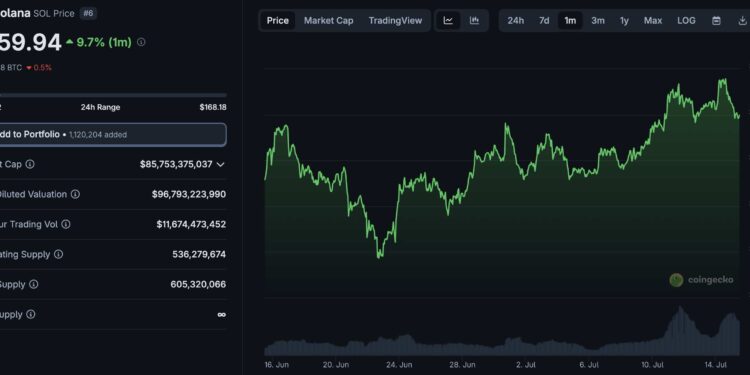Click the 24. Jun axis date label
The image size is (750, 375).
[399, 364]
